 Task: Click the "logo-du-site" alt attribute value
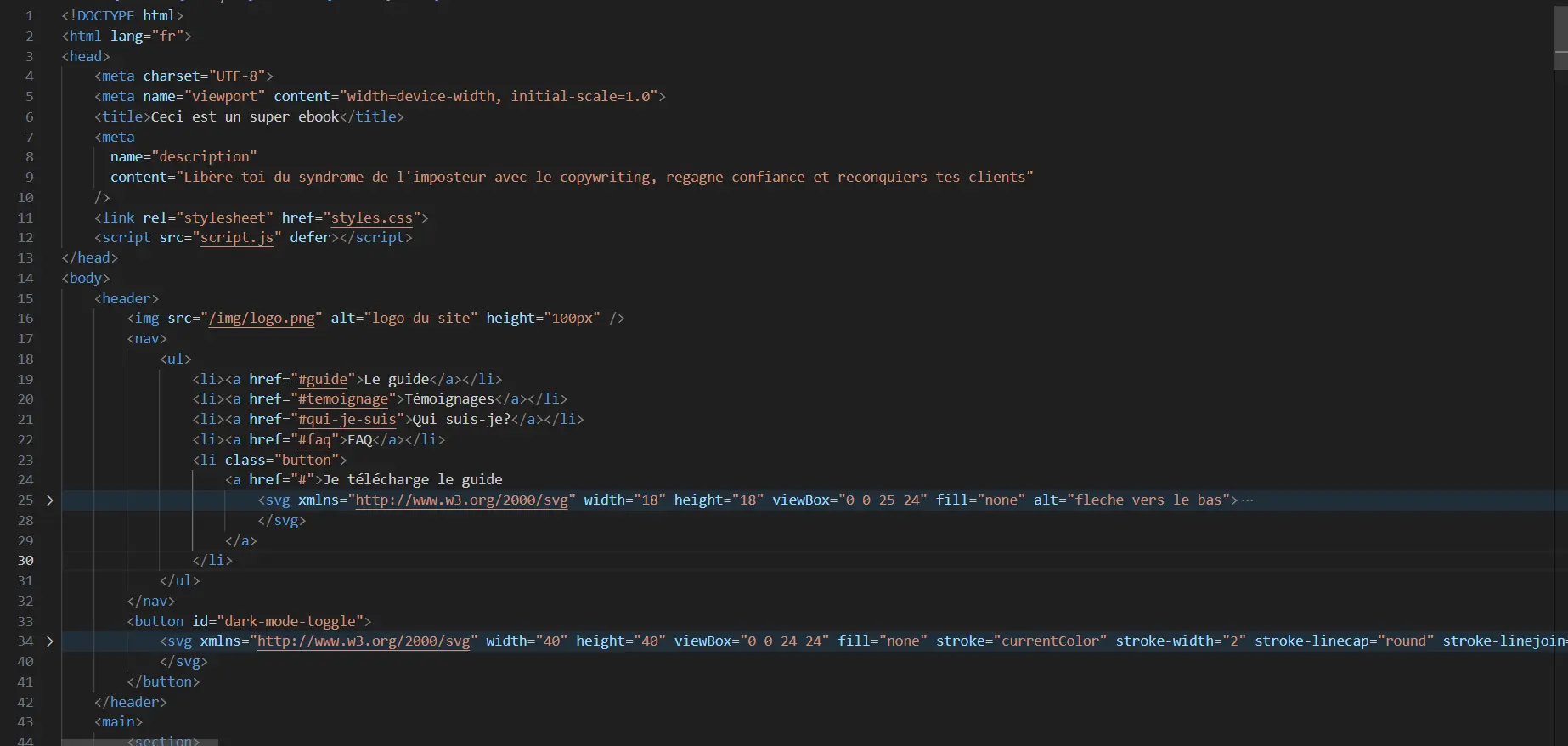click(x=420, y=319)
